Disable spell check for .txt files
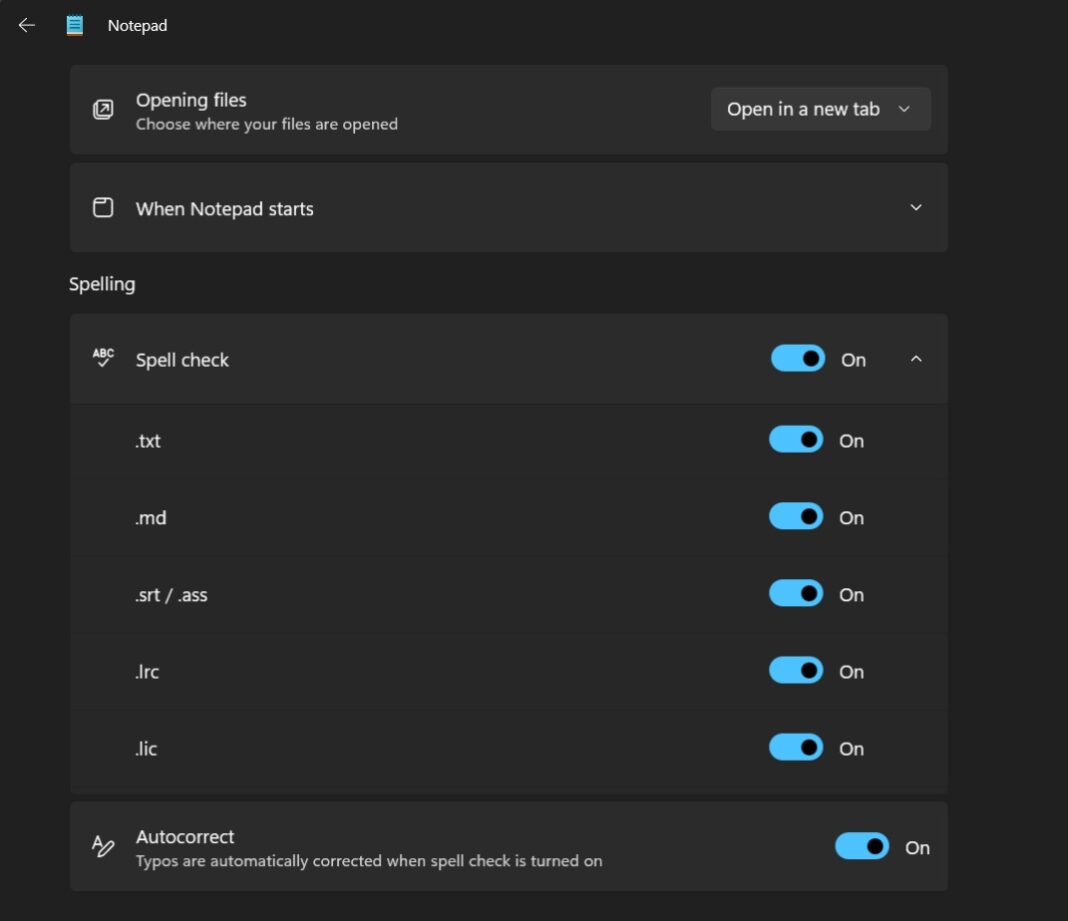The height and width of the screenshot is (921, 1068). point(795,440)
